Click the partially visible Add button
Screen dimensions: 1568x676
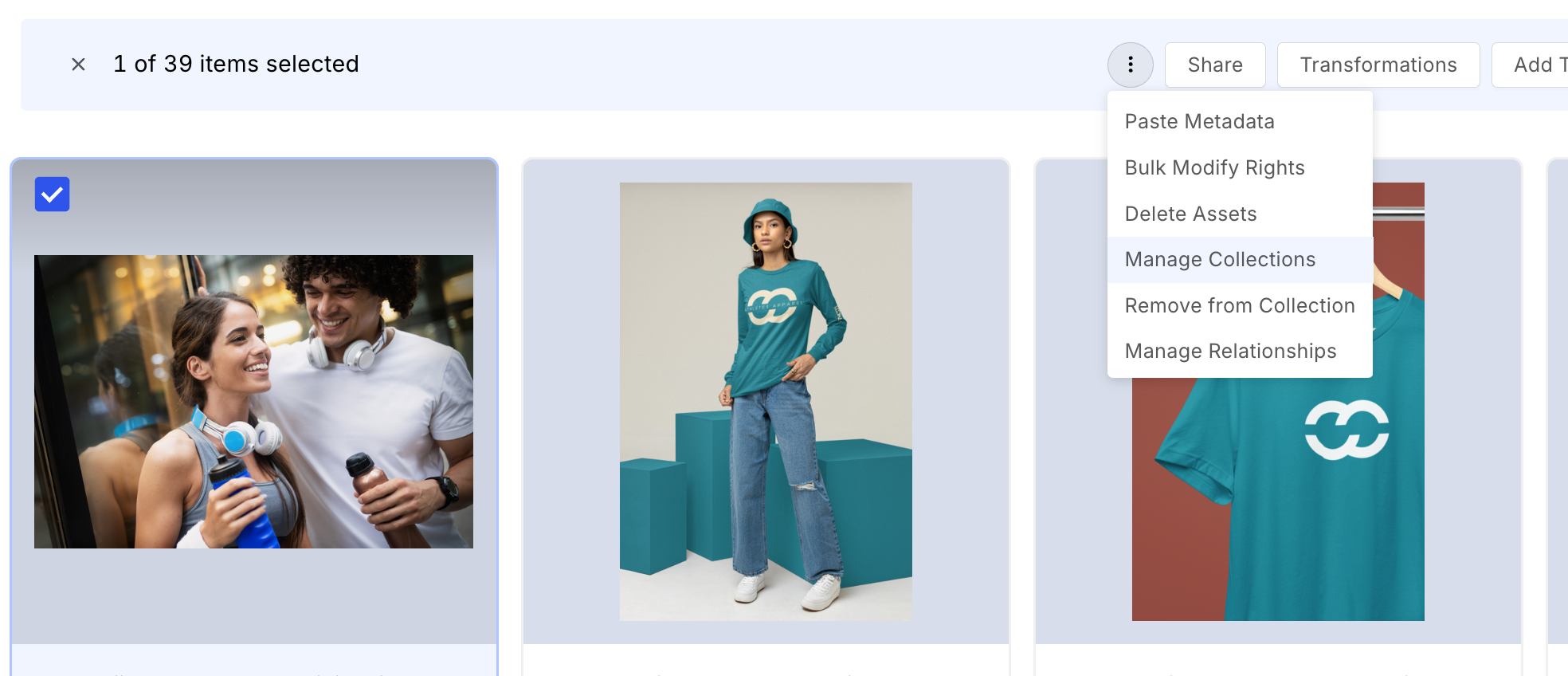click(1531, 65)
